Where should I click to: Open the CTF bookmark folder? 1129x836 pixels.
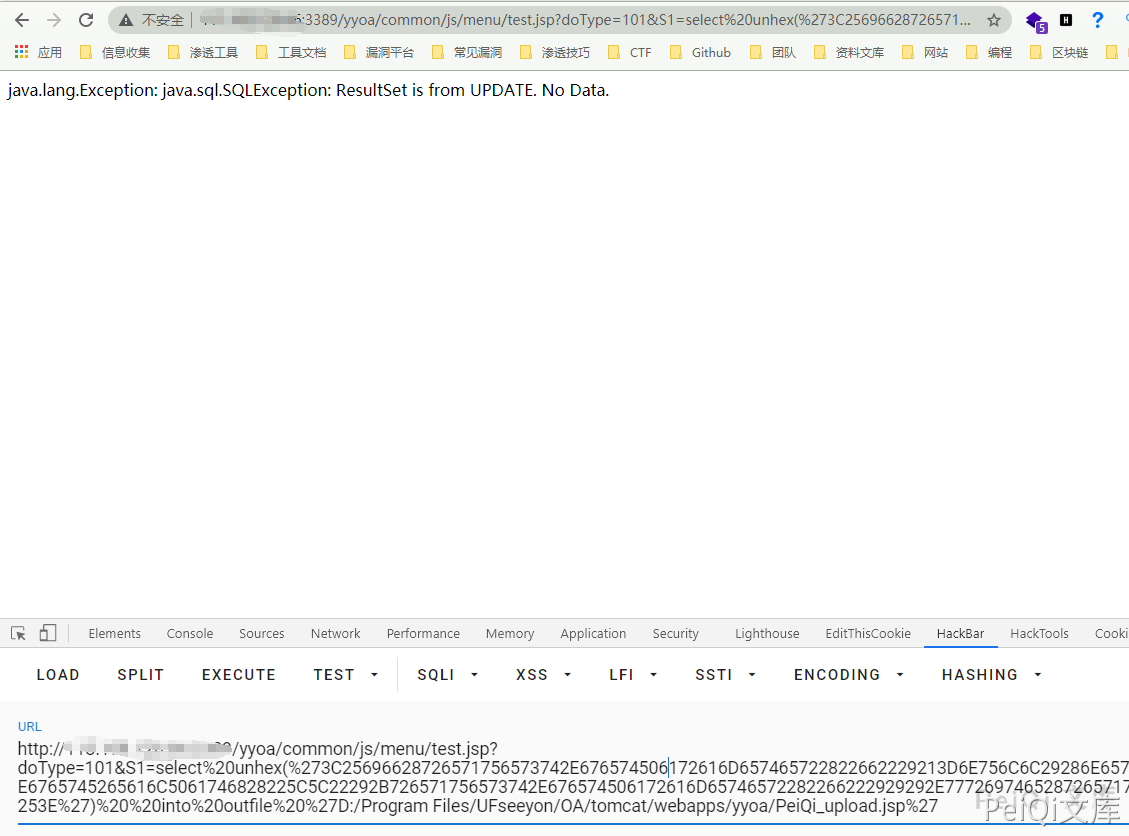pos(631,52)
